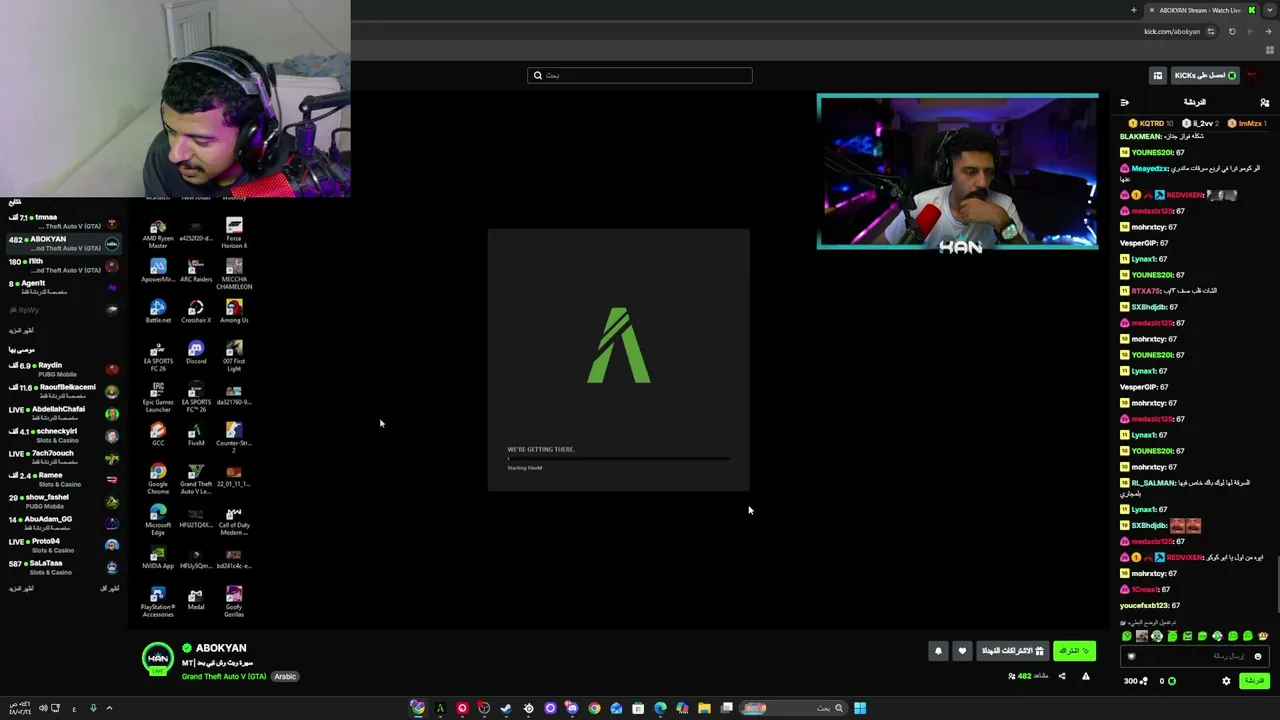This screenshot has height=720, width=1280.
Task: Expand more recommended channels below SaLaTaaa
Action: point(21,589)
